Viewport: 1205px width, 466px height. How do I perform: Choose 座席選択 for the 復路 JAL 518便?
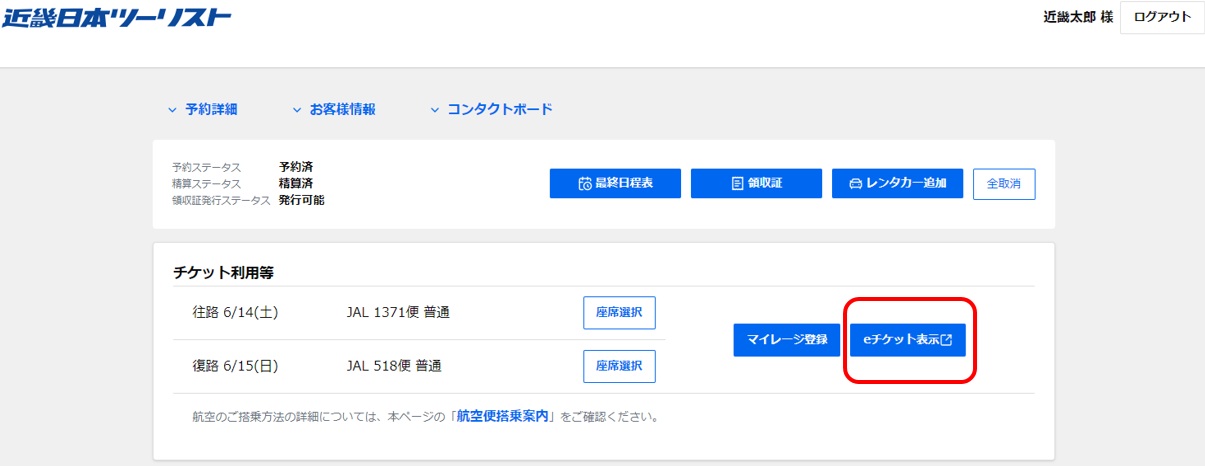coord(619,366)
